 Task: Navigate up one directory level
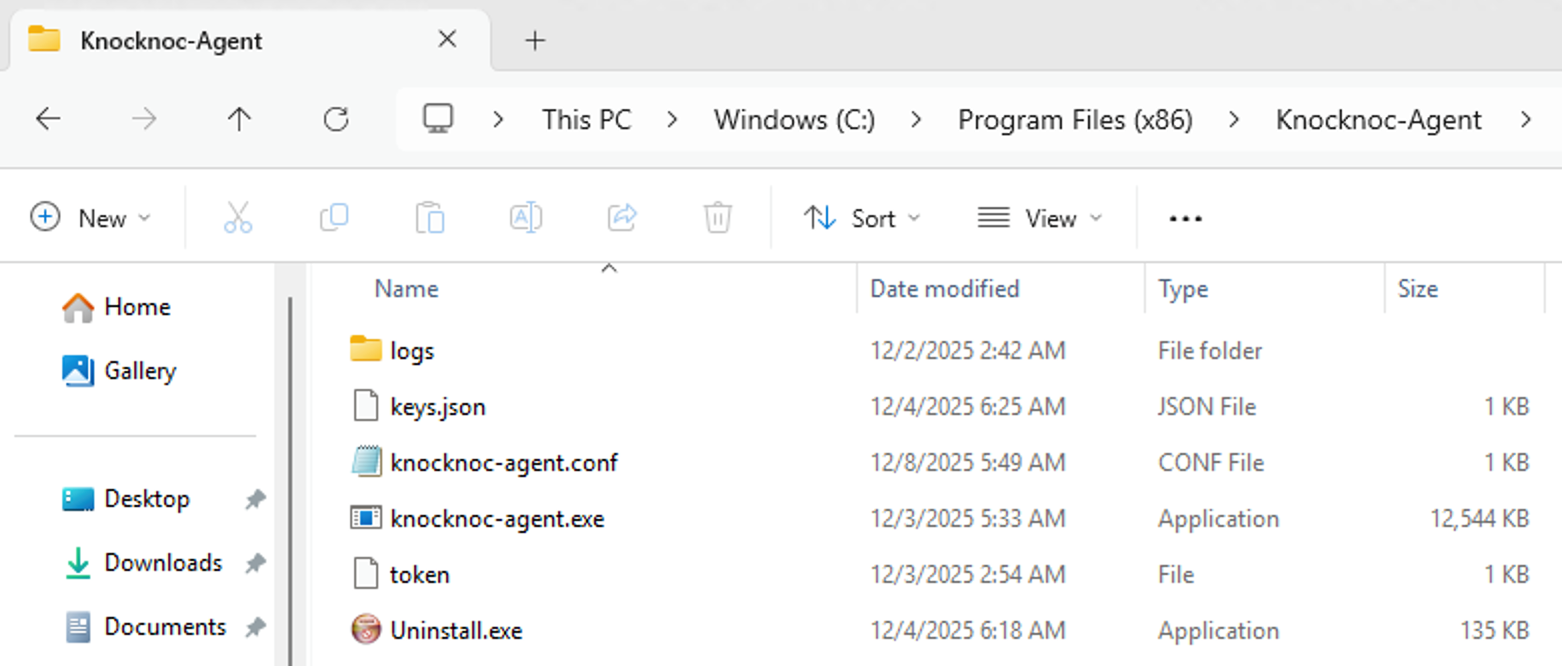(x=238, y=119)
